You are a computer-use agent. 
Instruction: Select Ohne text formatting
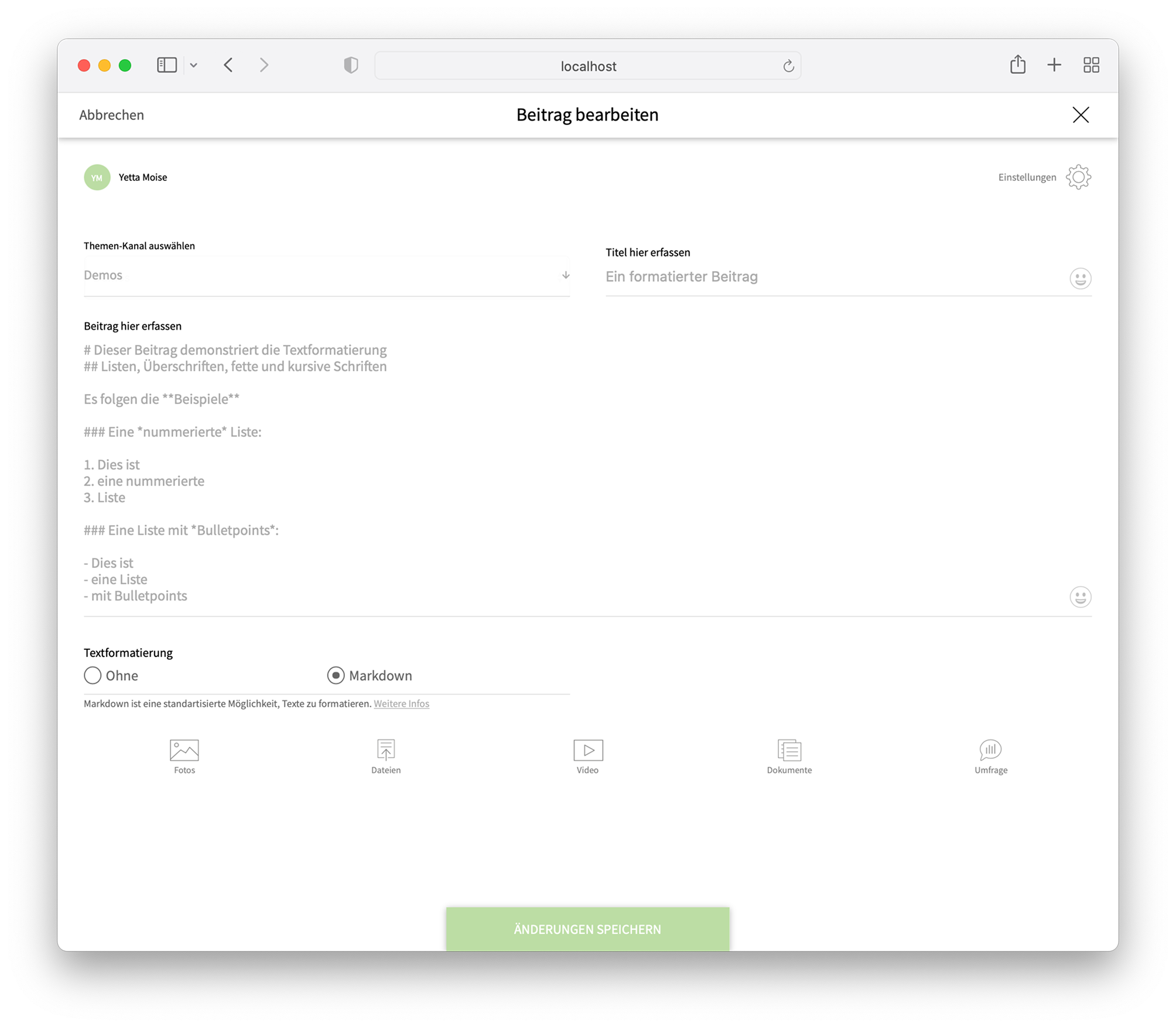(x=93, y=676)
